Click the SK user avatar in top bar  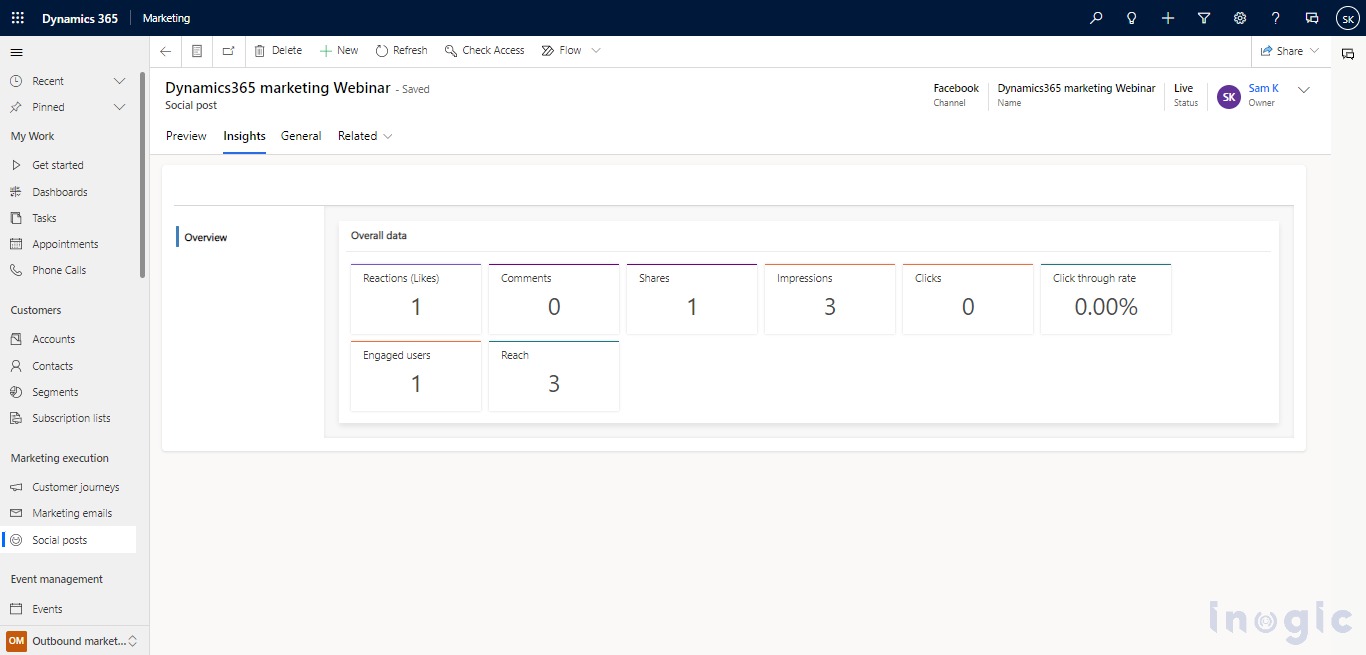[1347, 18]
